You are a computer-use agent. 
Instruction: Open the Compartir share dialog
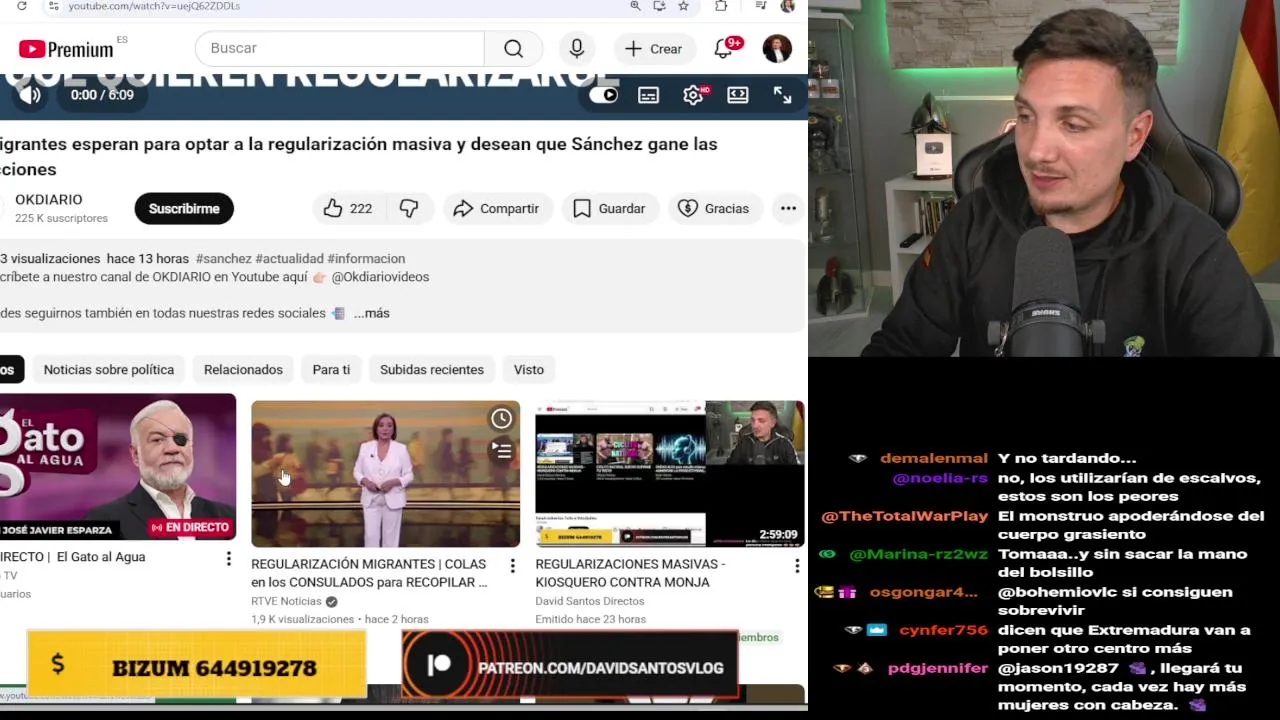[x=497, y=208]
